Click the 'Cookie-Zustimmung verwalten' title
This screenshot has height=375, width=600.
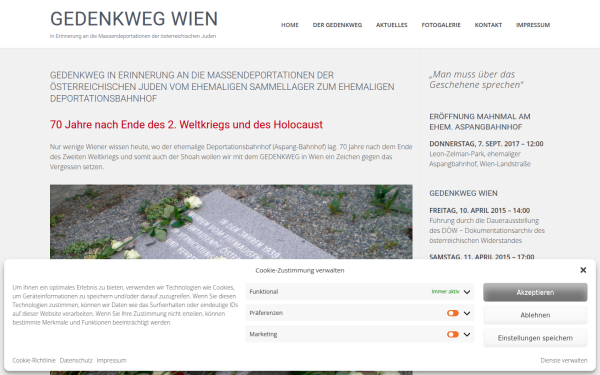pyautogui.click(x=300, y=270)
